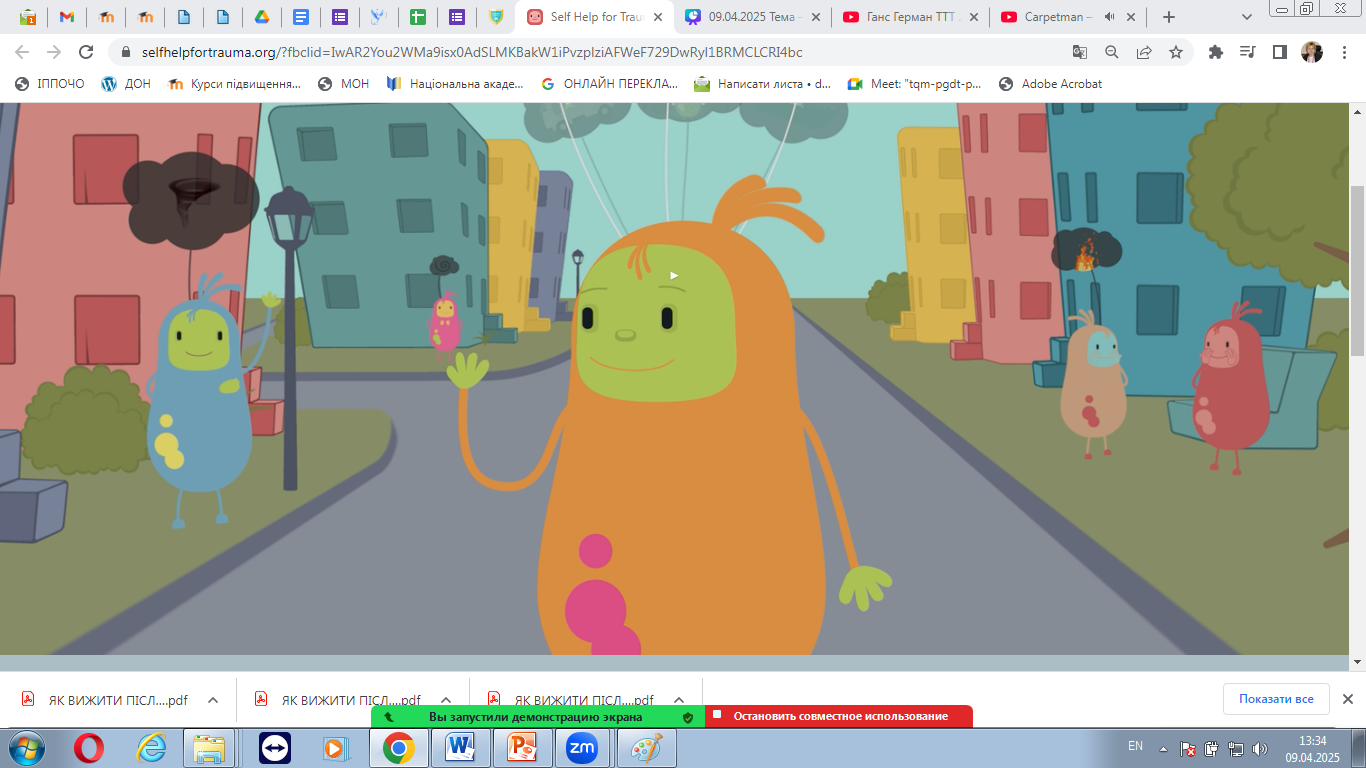
Task: Expand options for first downloaded PDF
Action: (213, 700)
